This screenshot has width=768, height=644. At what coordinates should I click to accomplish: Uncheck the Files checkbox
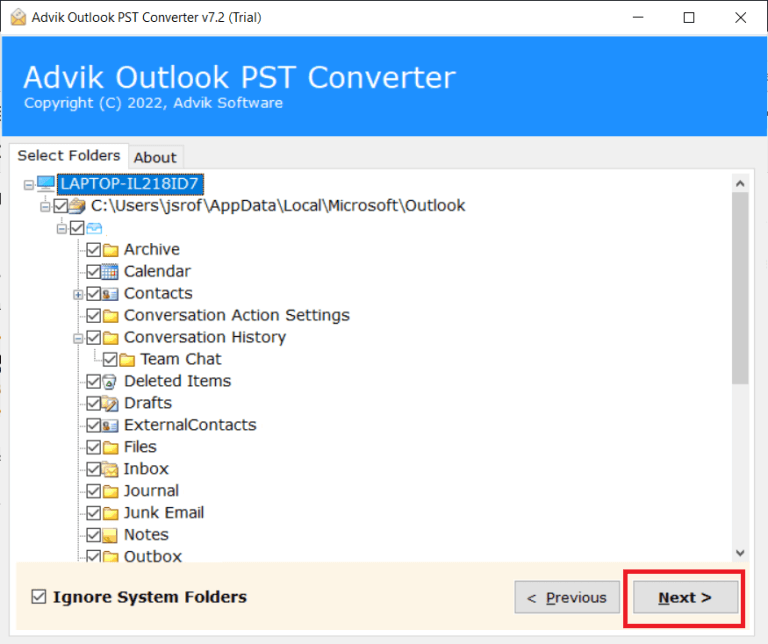(x=94, y=447)
